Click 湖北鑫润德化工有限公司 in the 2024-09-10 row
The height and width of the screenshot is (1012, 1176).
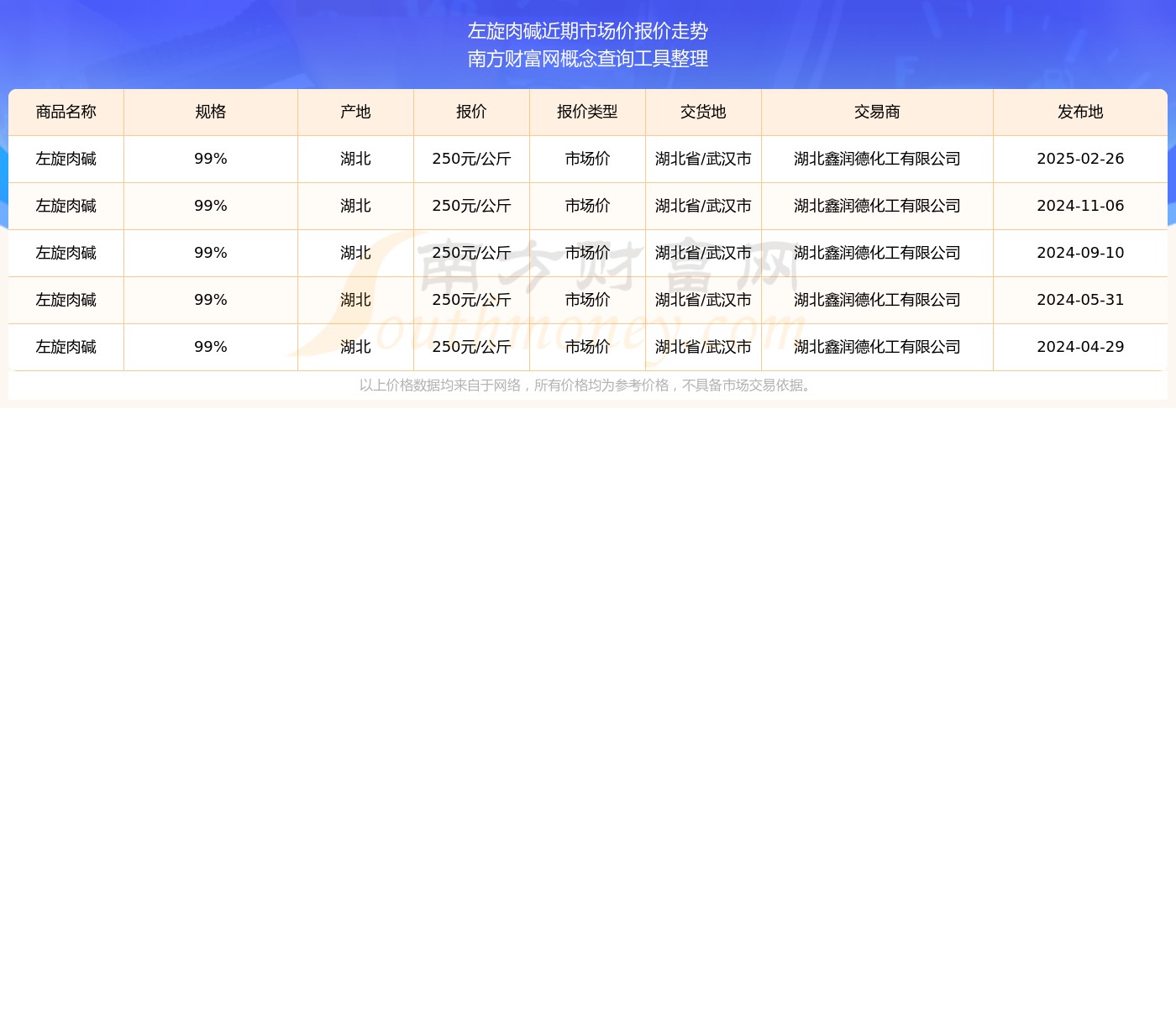coord(878,253)
